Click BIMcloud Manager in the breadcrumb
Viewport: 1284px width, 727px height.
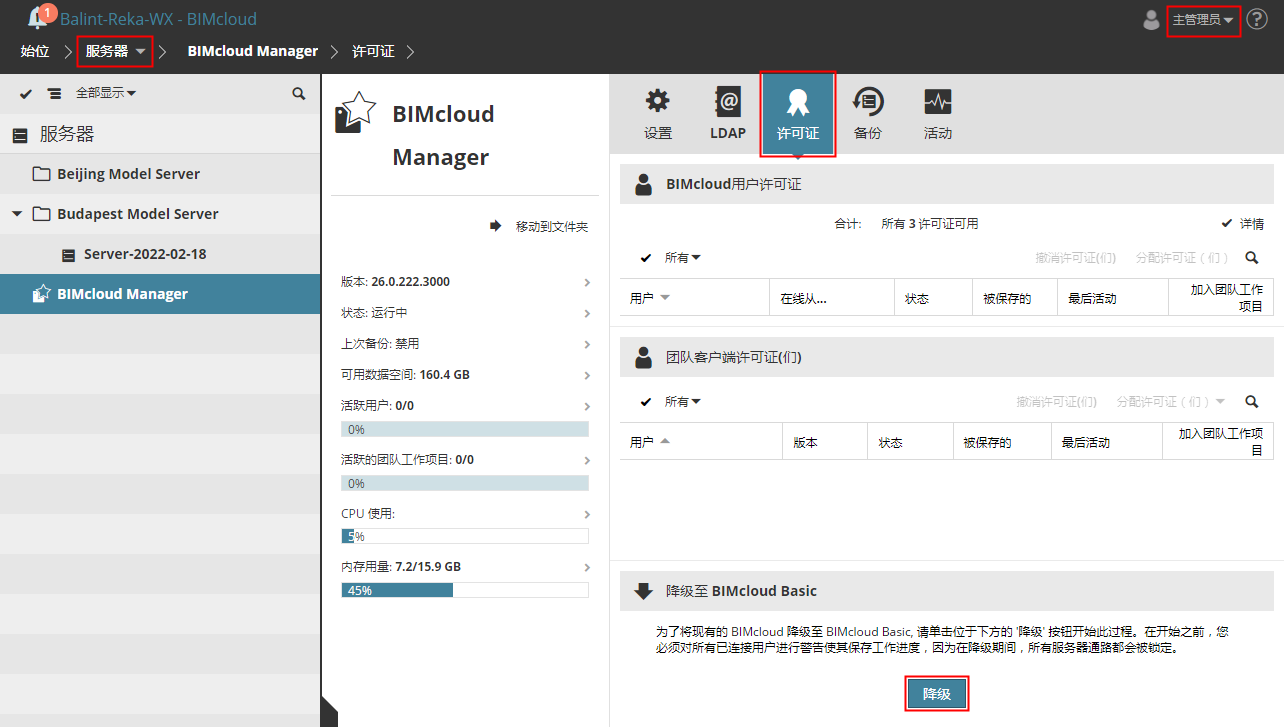coord(253,51)
